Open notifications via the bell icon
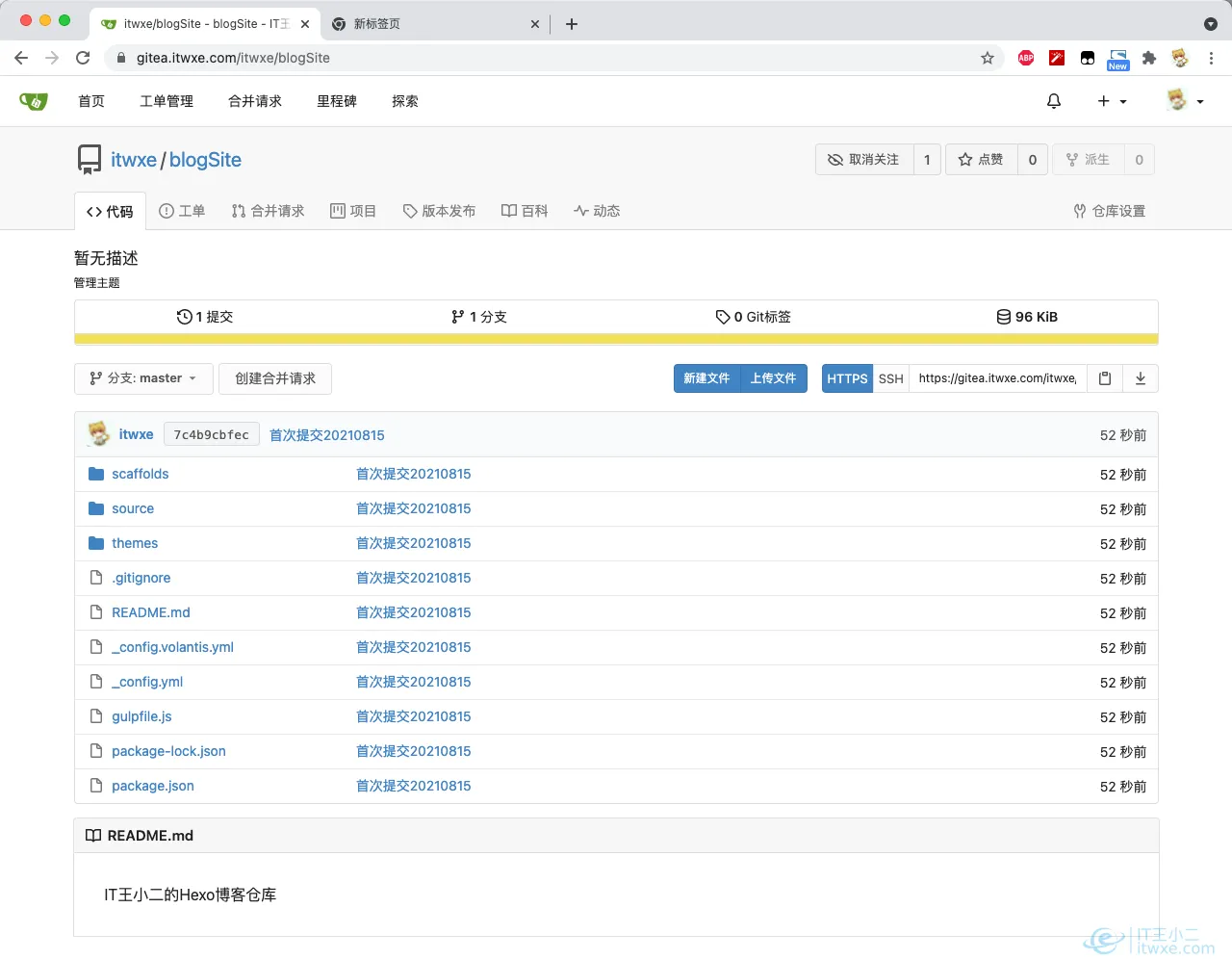This screenshot has height=960, width=1232. [1054, 100]
